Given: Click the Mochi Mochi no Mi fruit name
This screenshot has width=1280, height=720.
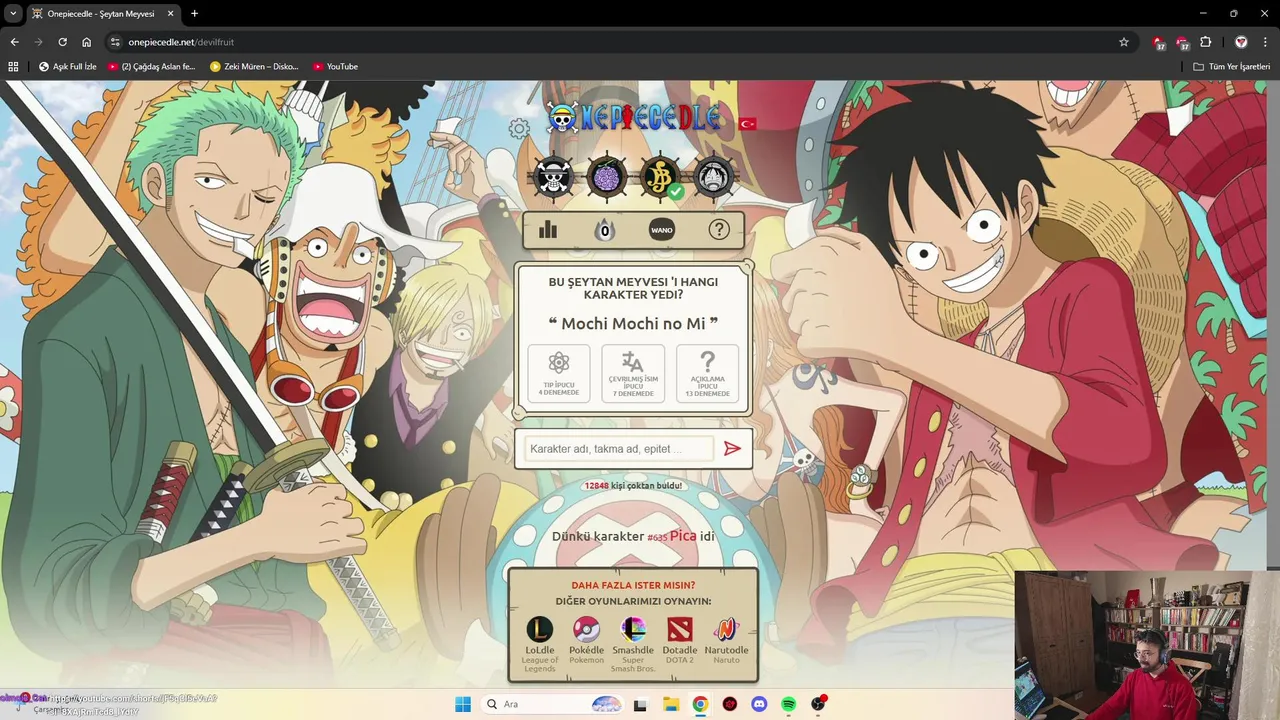Looking at the screenshot, I should 633,324.
